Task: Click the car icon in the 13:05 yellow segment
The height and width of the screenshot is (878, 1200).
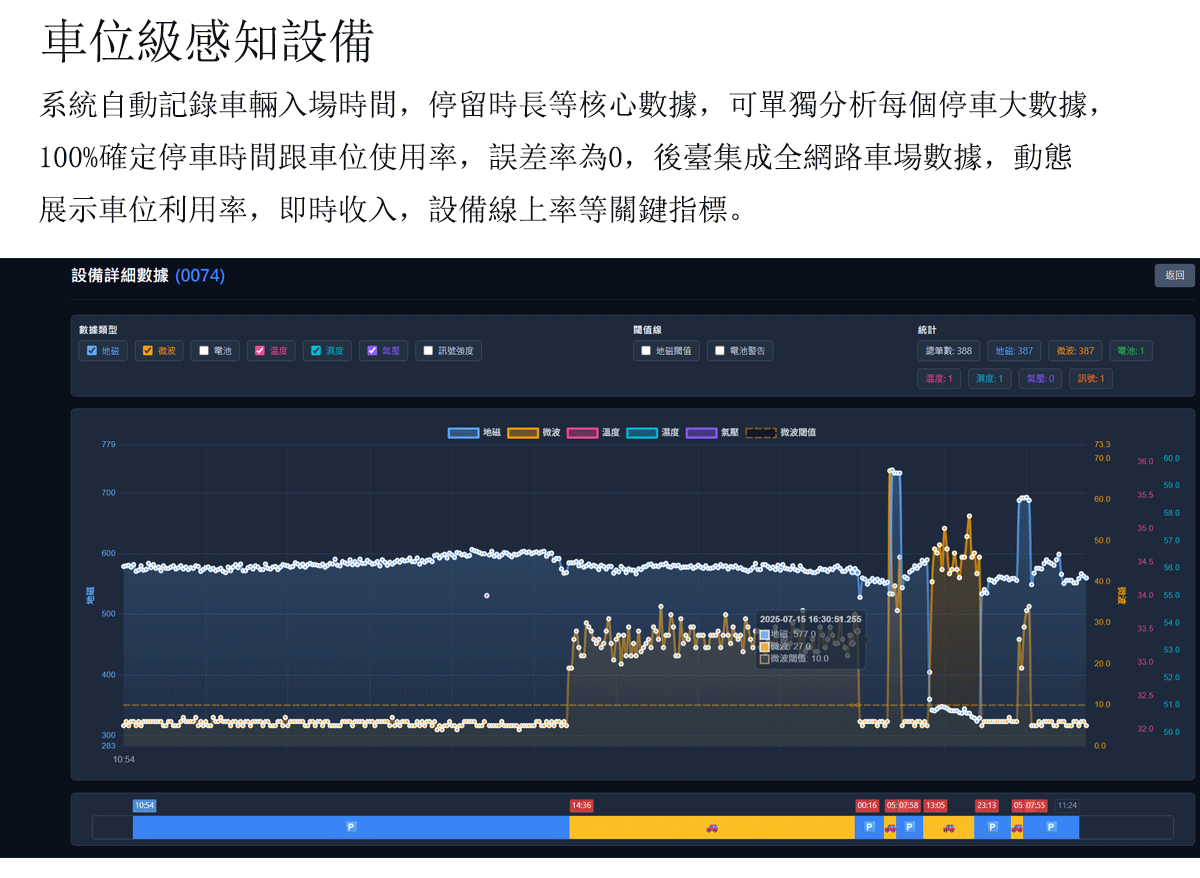Action: (948, 827)
